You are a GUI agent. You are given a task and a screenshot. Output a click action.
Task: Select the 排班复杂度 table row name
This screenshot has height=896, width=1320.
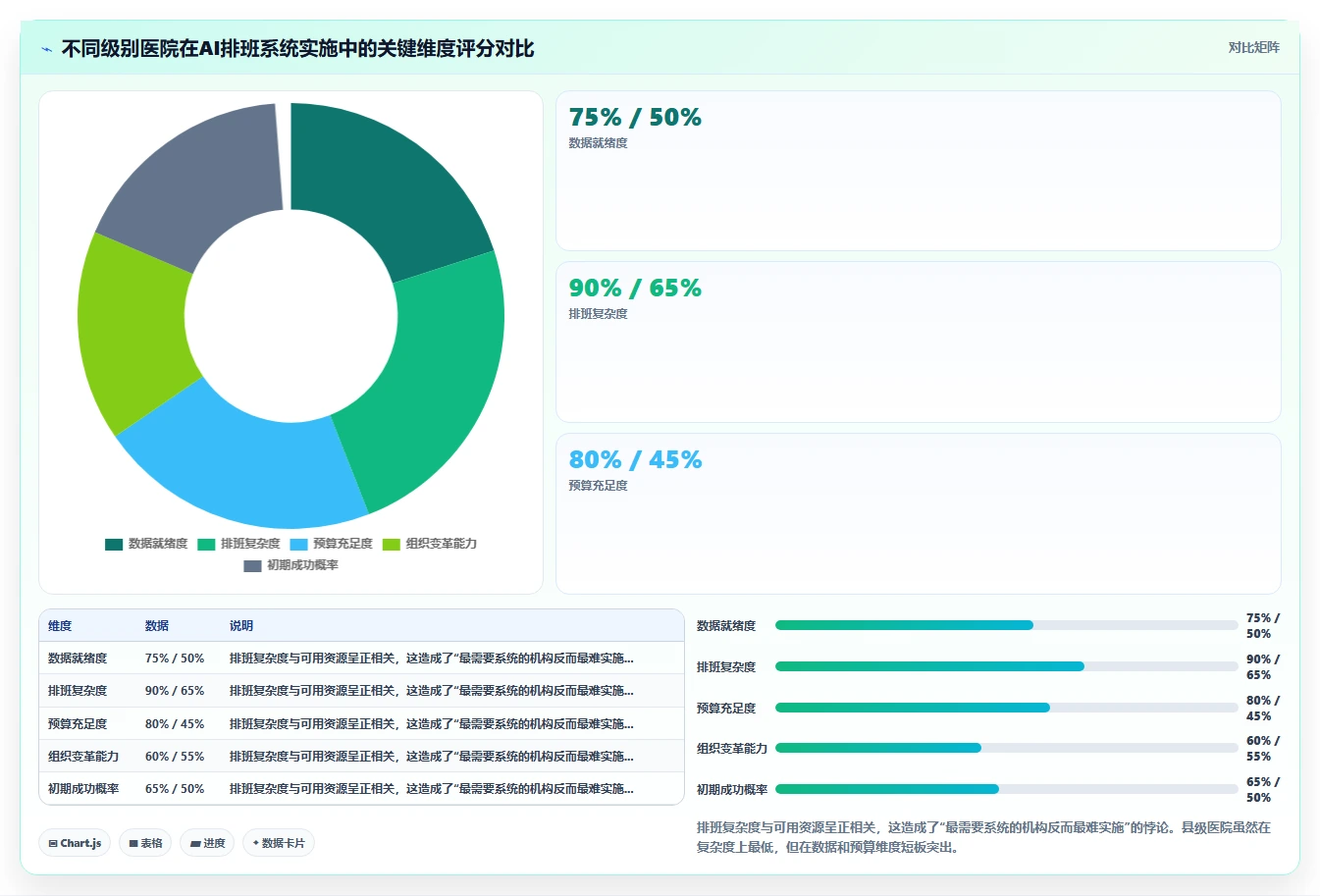click(78, 691)
